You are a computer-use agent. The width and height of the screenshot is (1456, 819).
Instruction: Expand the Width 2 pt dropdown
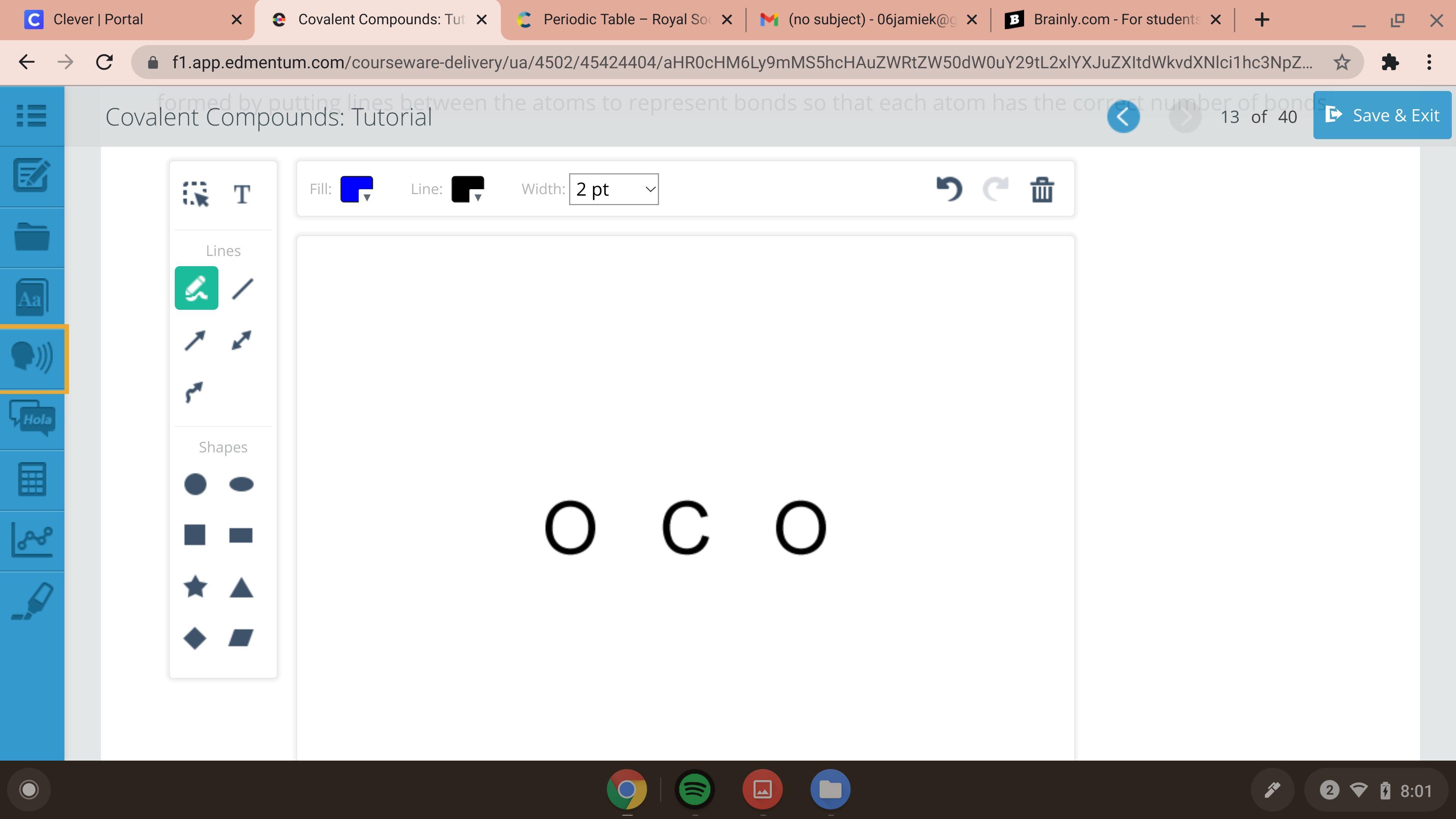click(614, 189)
